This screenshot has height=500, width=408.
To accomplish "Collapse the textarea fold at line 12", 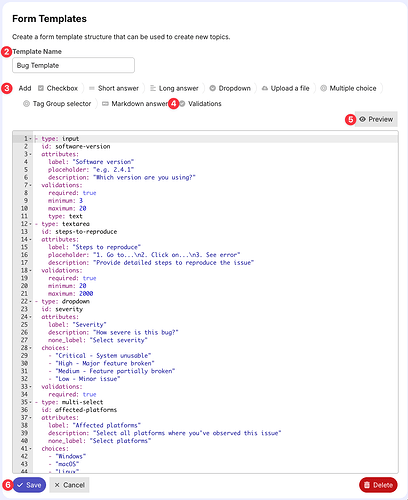I will point(30,224).
